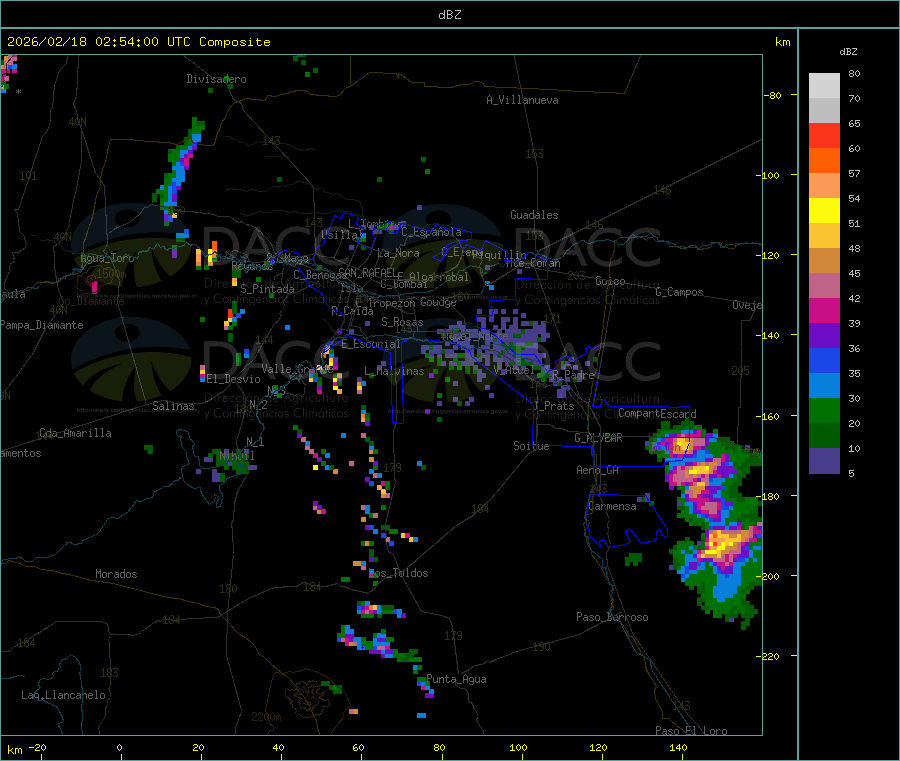Viewport: 900px width, 761px height.
Task: Click the 'La_Nora' map label
Action: [398, 253]
